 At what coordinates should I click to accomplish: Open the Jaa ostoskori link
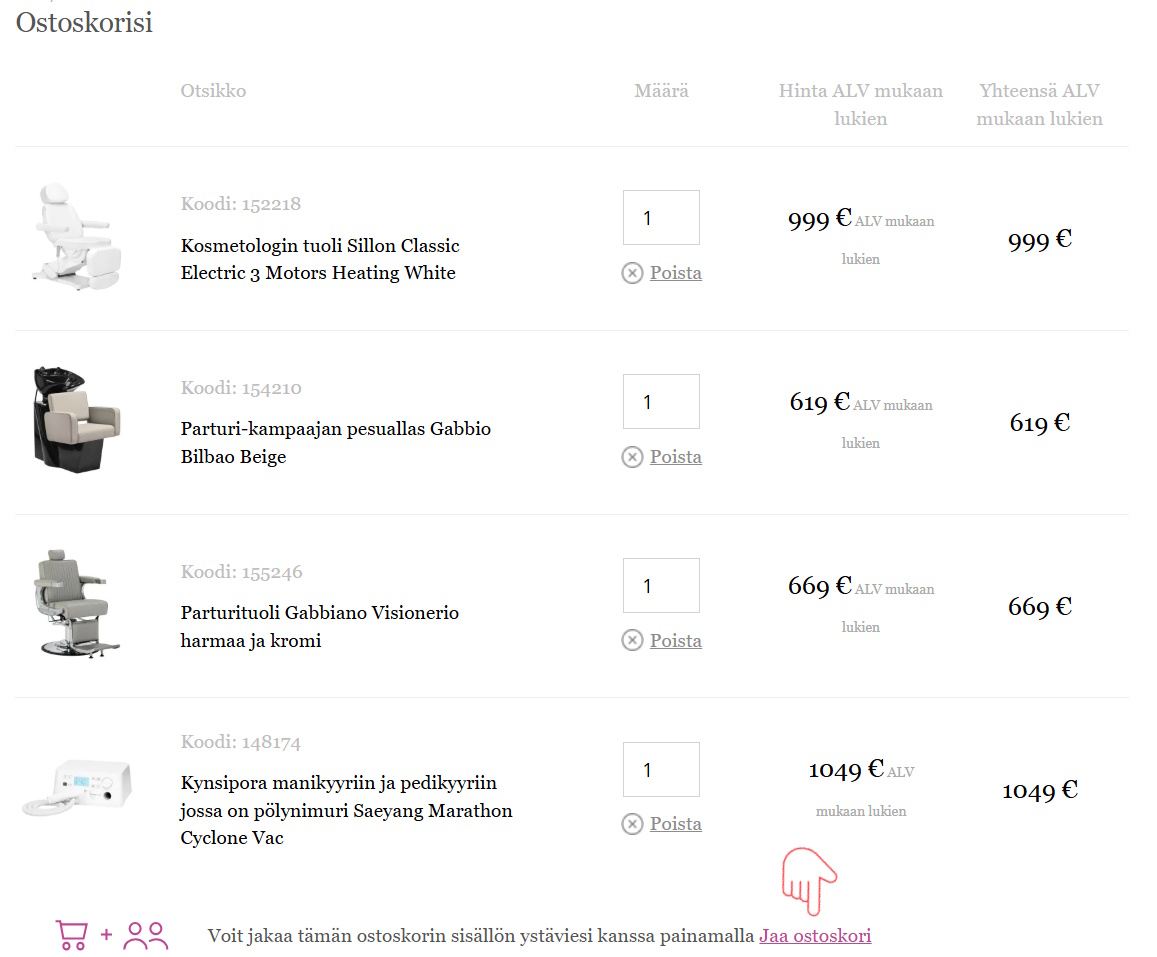[x=815, y=936]
